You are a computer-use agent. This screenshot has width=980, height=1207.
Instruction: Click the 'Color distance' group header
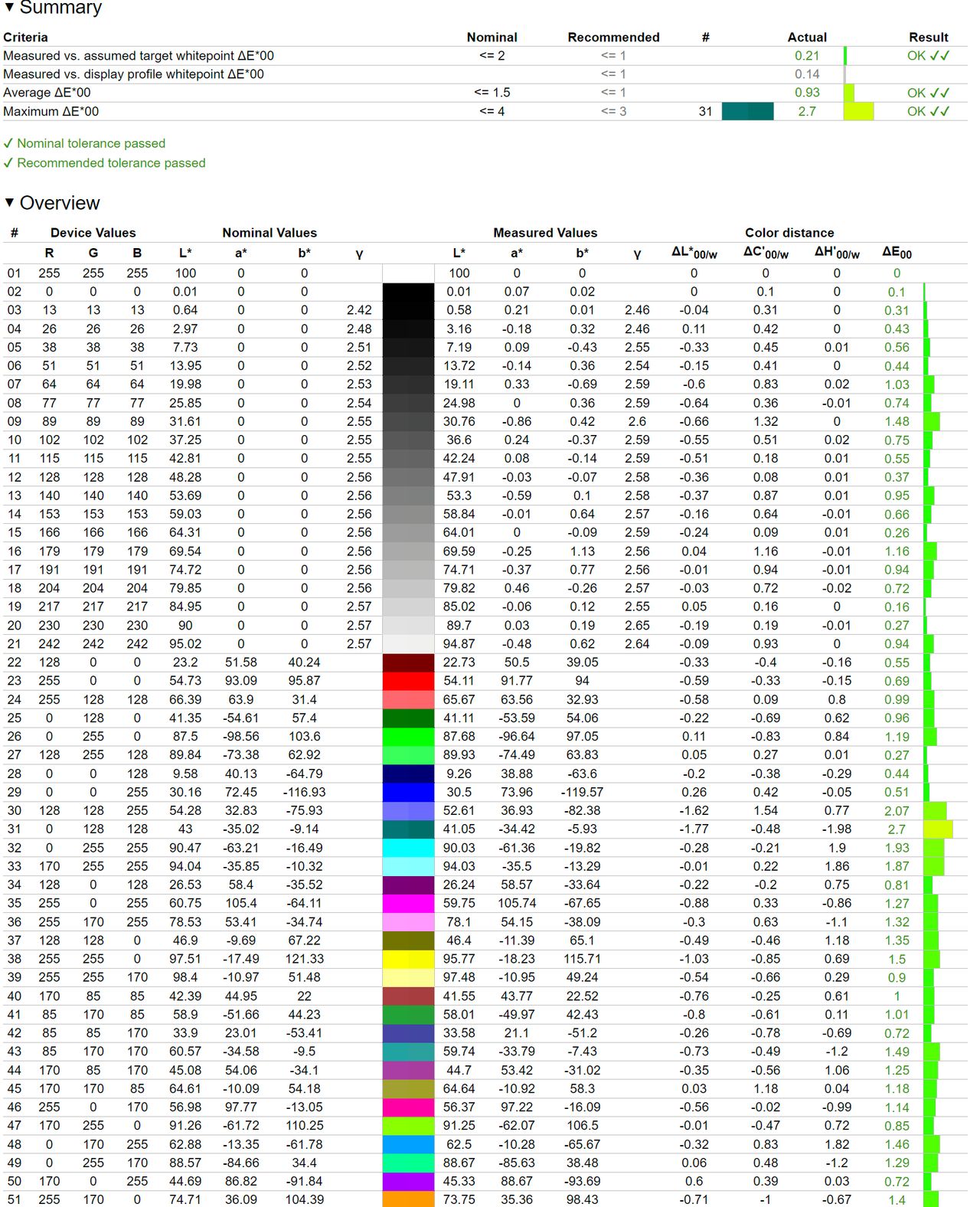tap(789, 233)
